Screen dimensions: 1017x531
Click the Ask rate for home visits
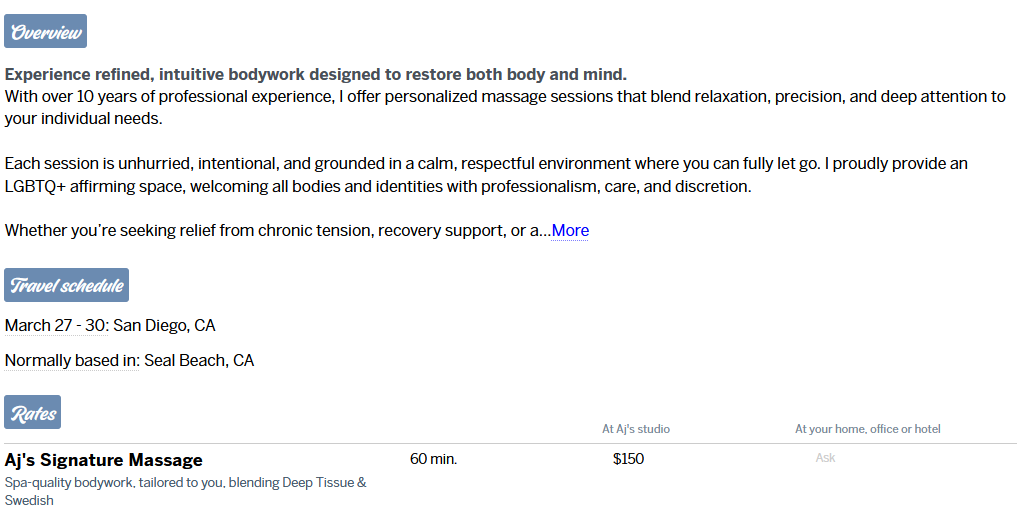(825, 458)
